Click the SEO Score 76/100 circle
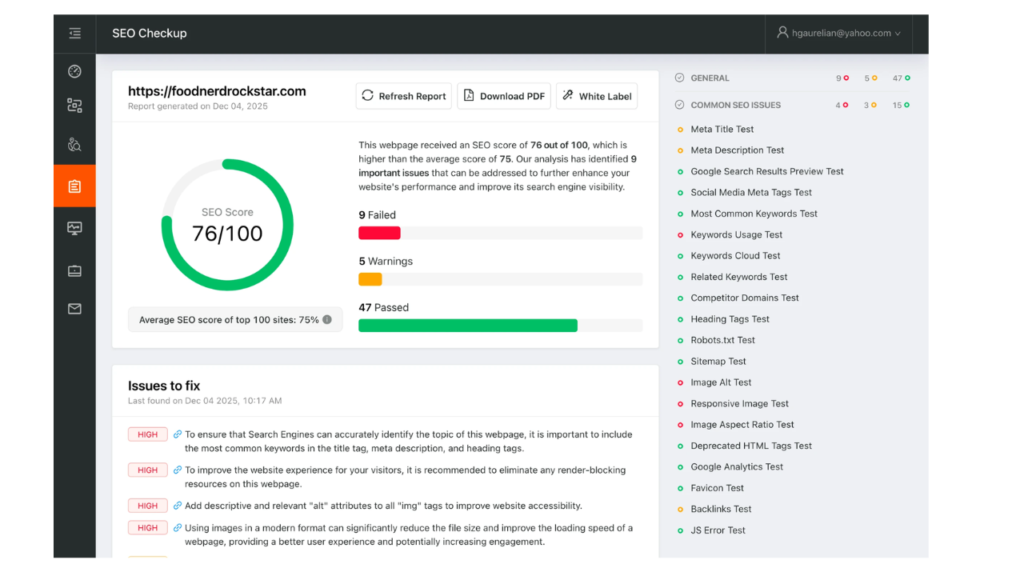 click(227, 225)
